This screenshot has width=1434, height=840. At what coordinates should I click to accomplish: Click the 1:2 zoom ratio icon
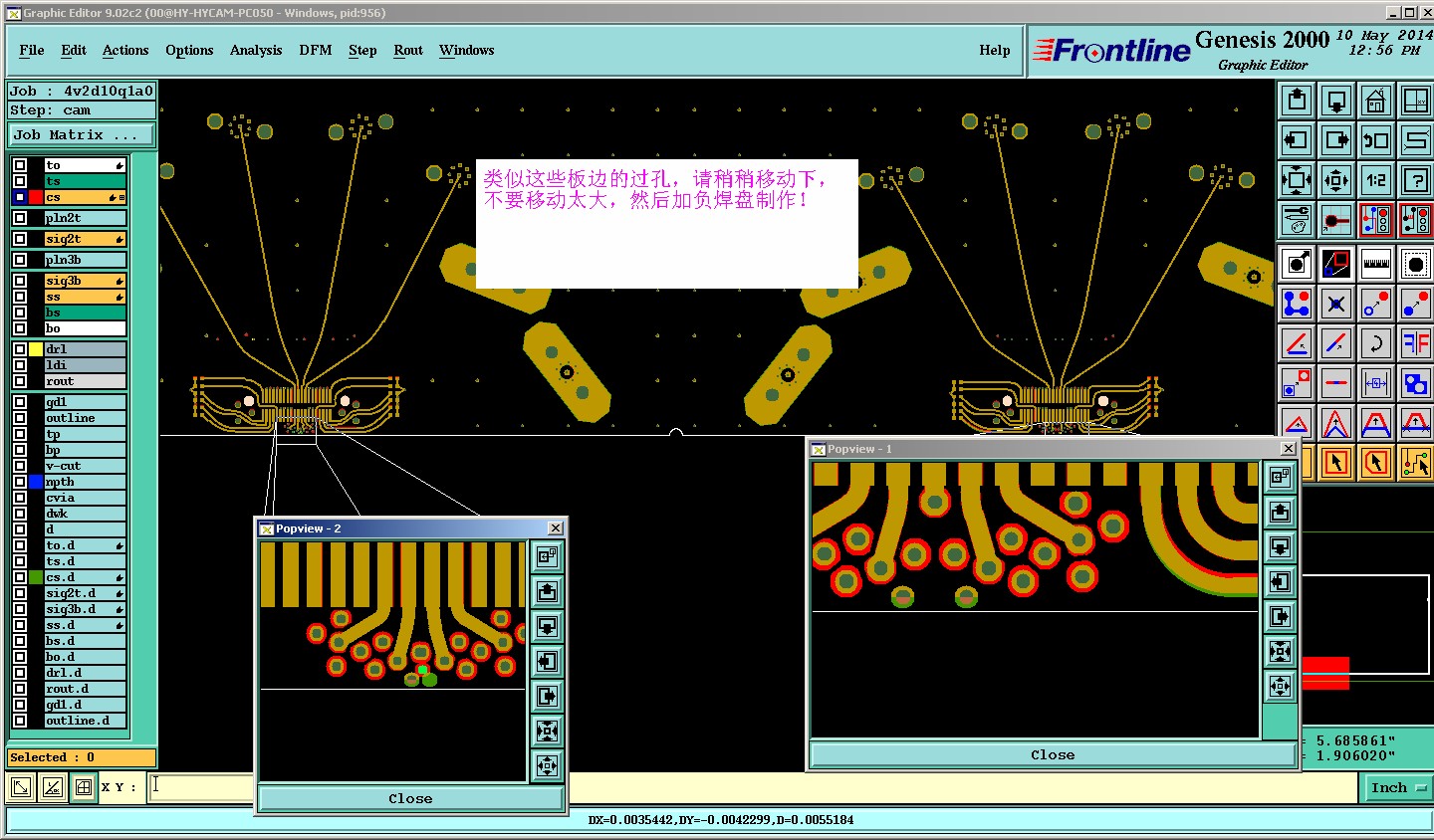coord(1376,180)
